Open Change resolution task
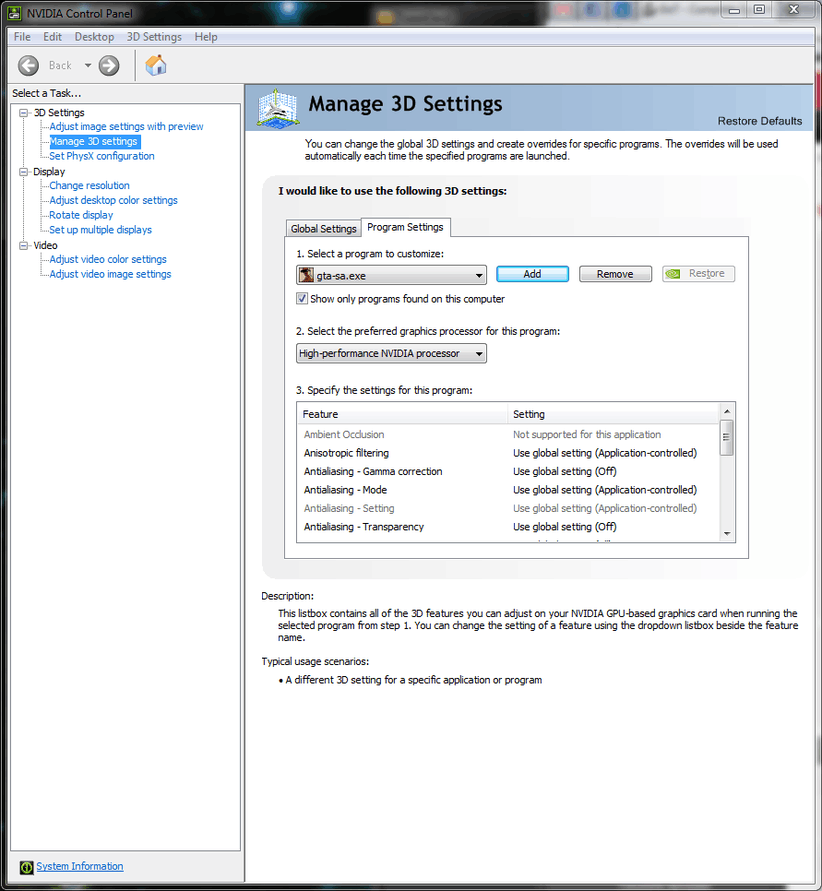Screen dimensions: 822x891 (89, 186)
